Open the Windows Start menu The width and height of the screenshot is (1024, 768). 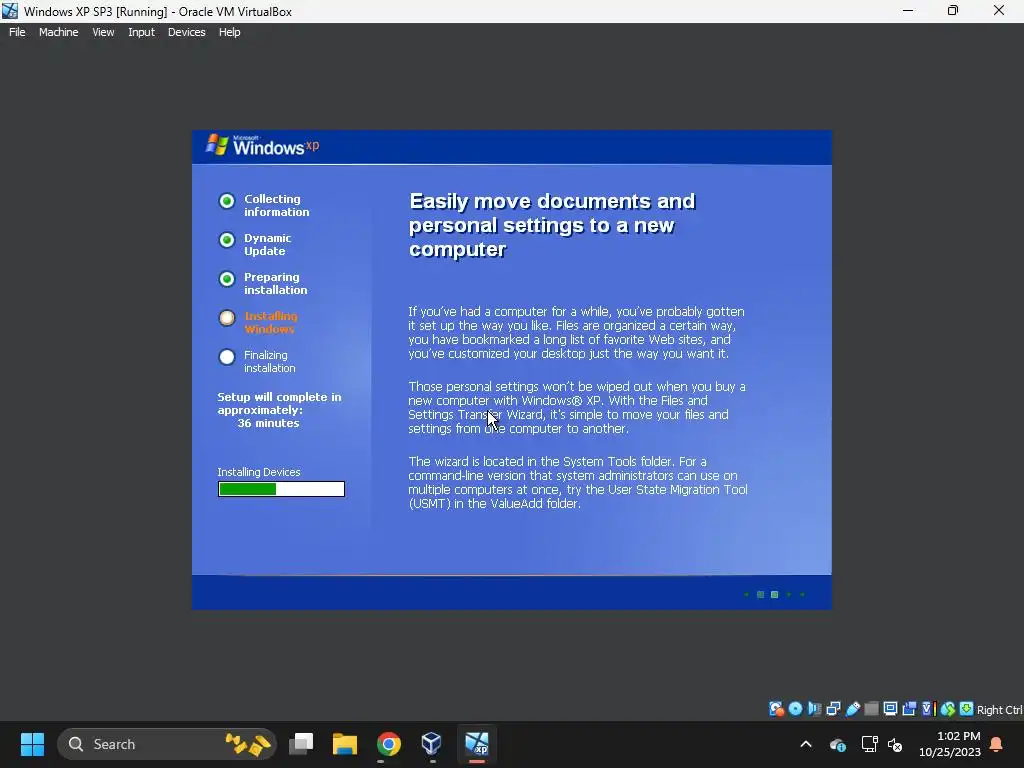[32, 744]
